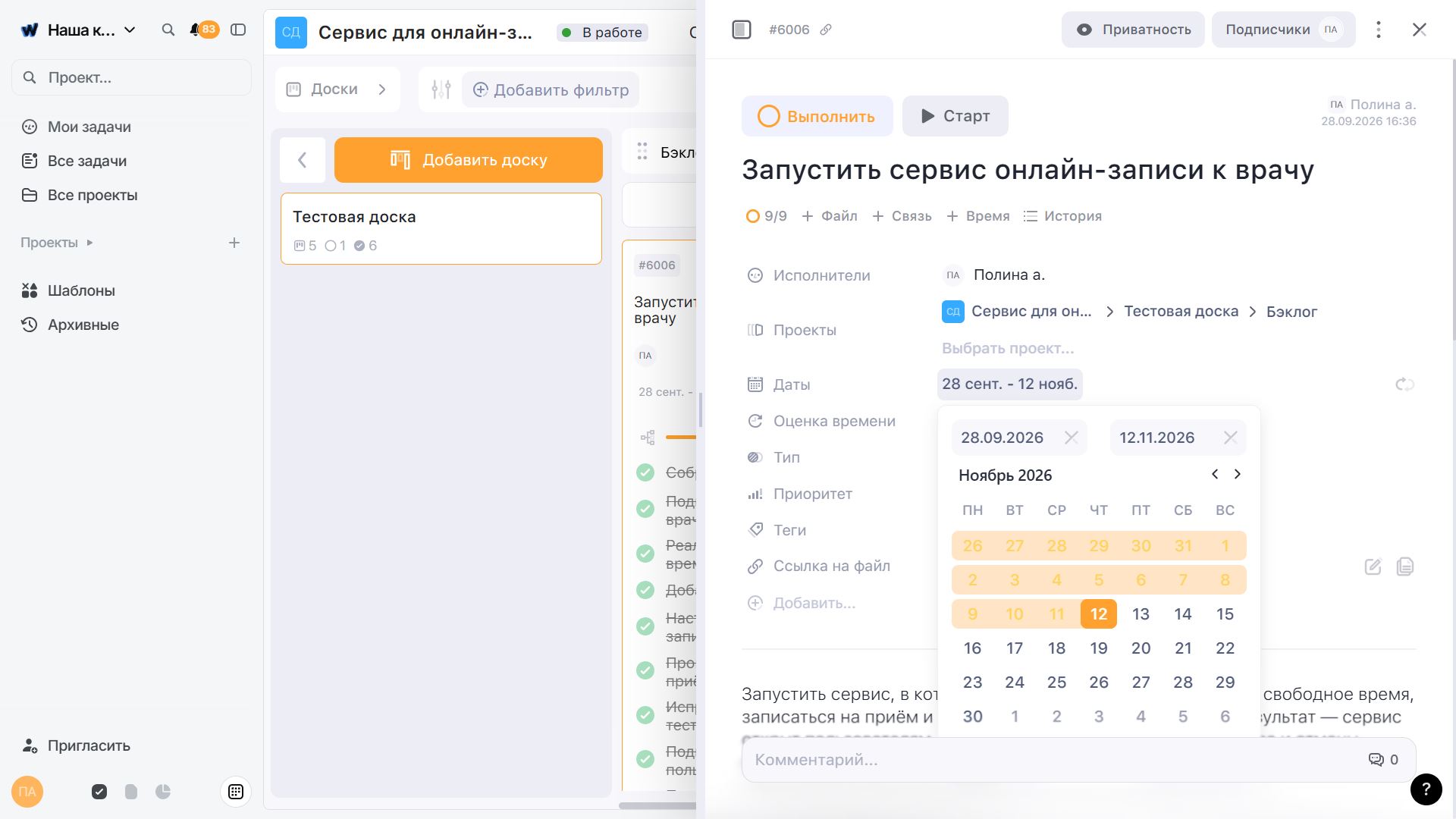Open Бэклог breadcrumb in Проекты
This screenshot has width=1456, height=819.
tap(1291, 312)
